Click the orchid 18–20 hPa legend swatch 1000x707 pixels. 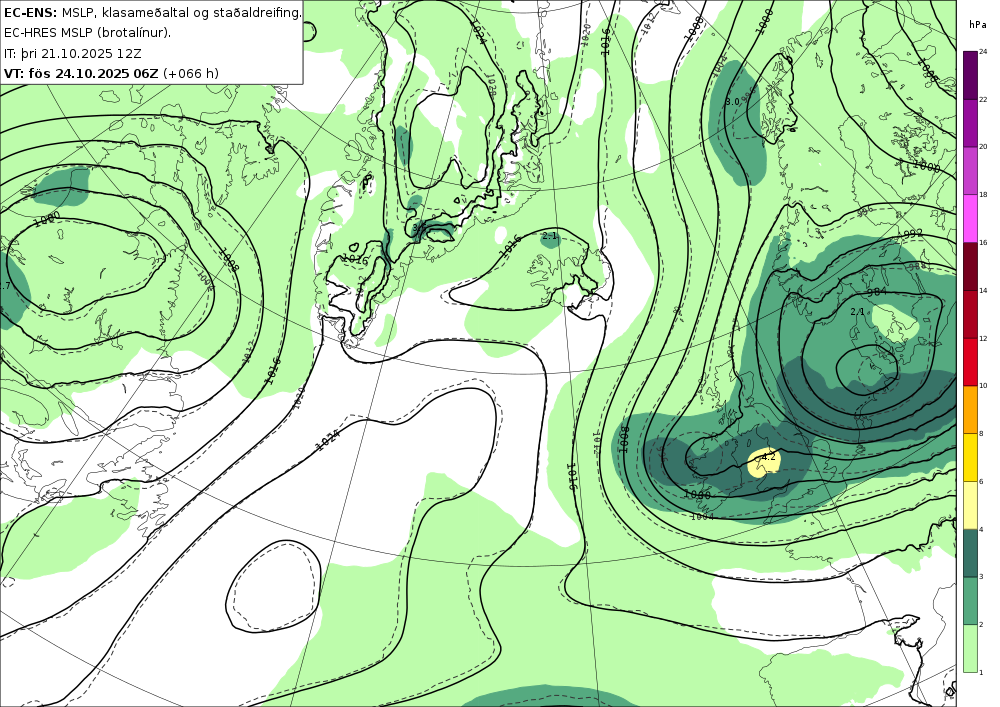(x=971, y=170)
